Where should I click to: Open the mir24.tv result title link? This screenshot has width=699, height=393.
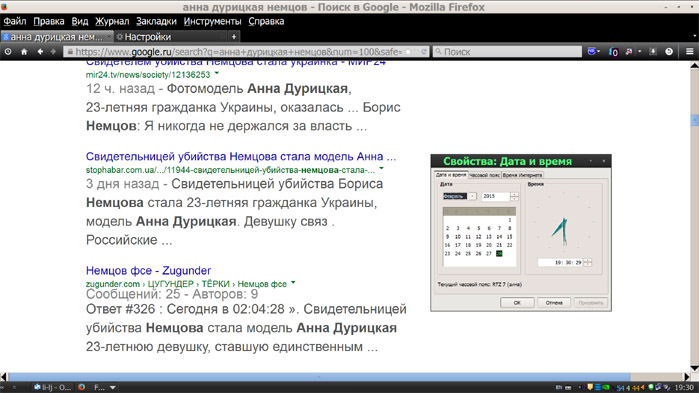[x=236, y=63]
